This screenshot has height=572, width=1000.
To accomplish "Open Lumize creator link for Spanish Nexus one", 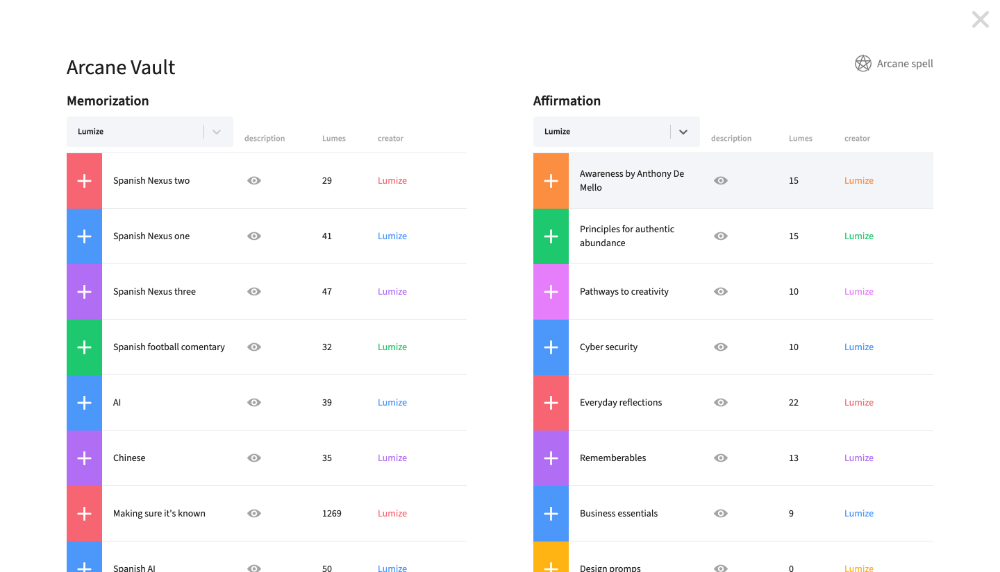I will point(392,236).
